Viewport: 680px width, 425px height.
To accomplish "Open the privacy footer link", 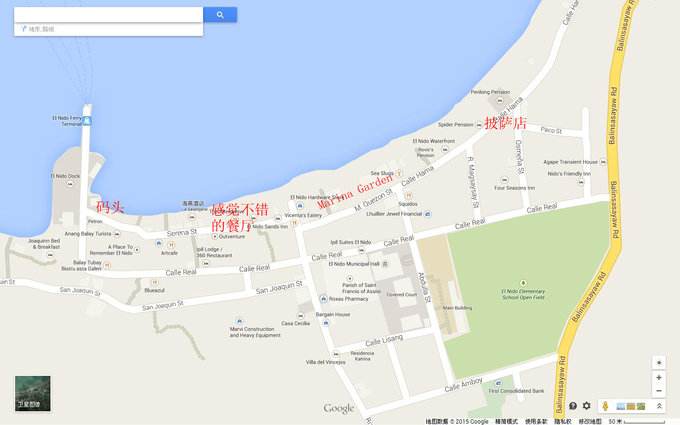I will [562, 422].
